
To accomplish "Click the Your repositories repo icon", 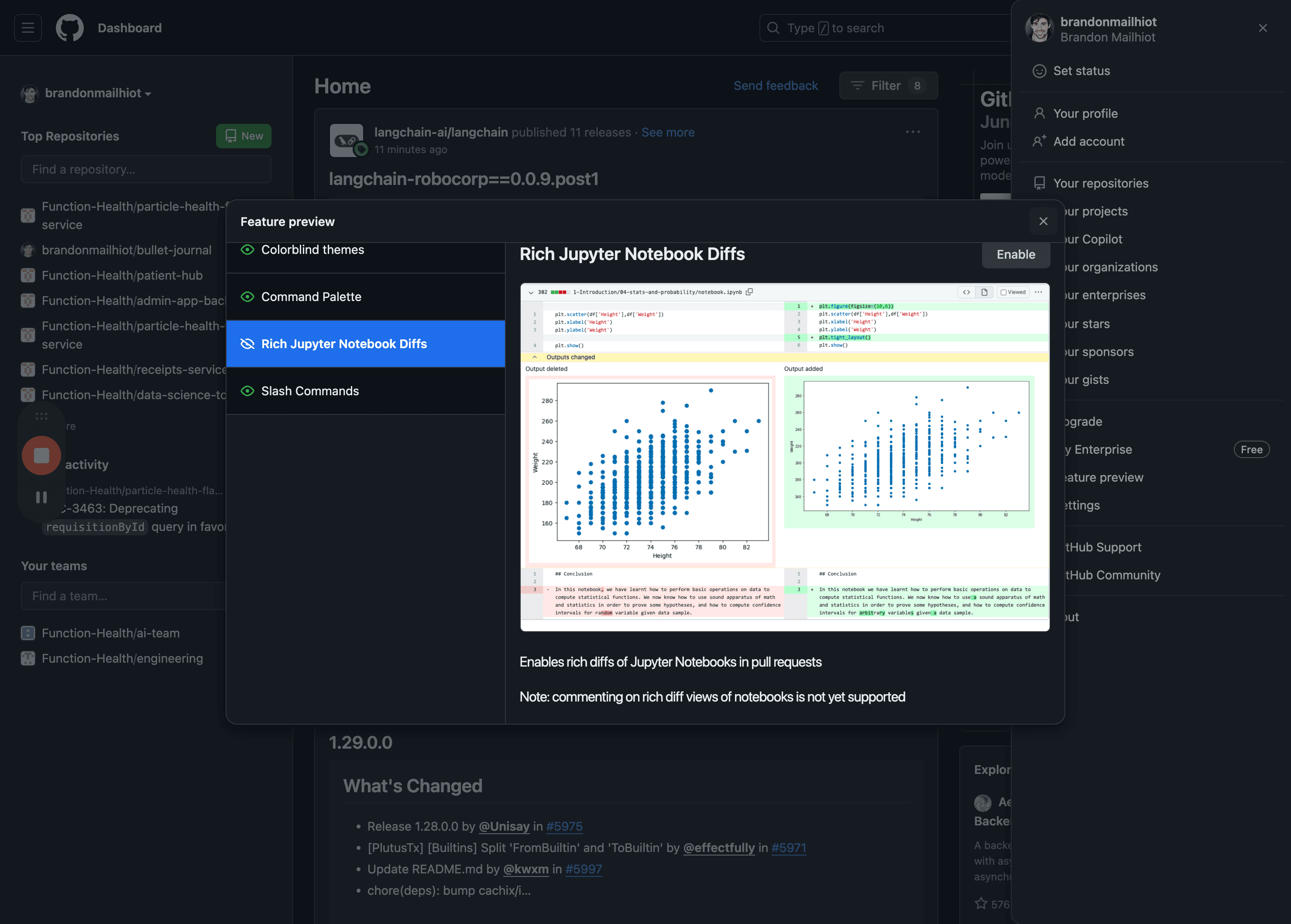I will pyautogui.click(x=1040, y=183).
